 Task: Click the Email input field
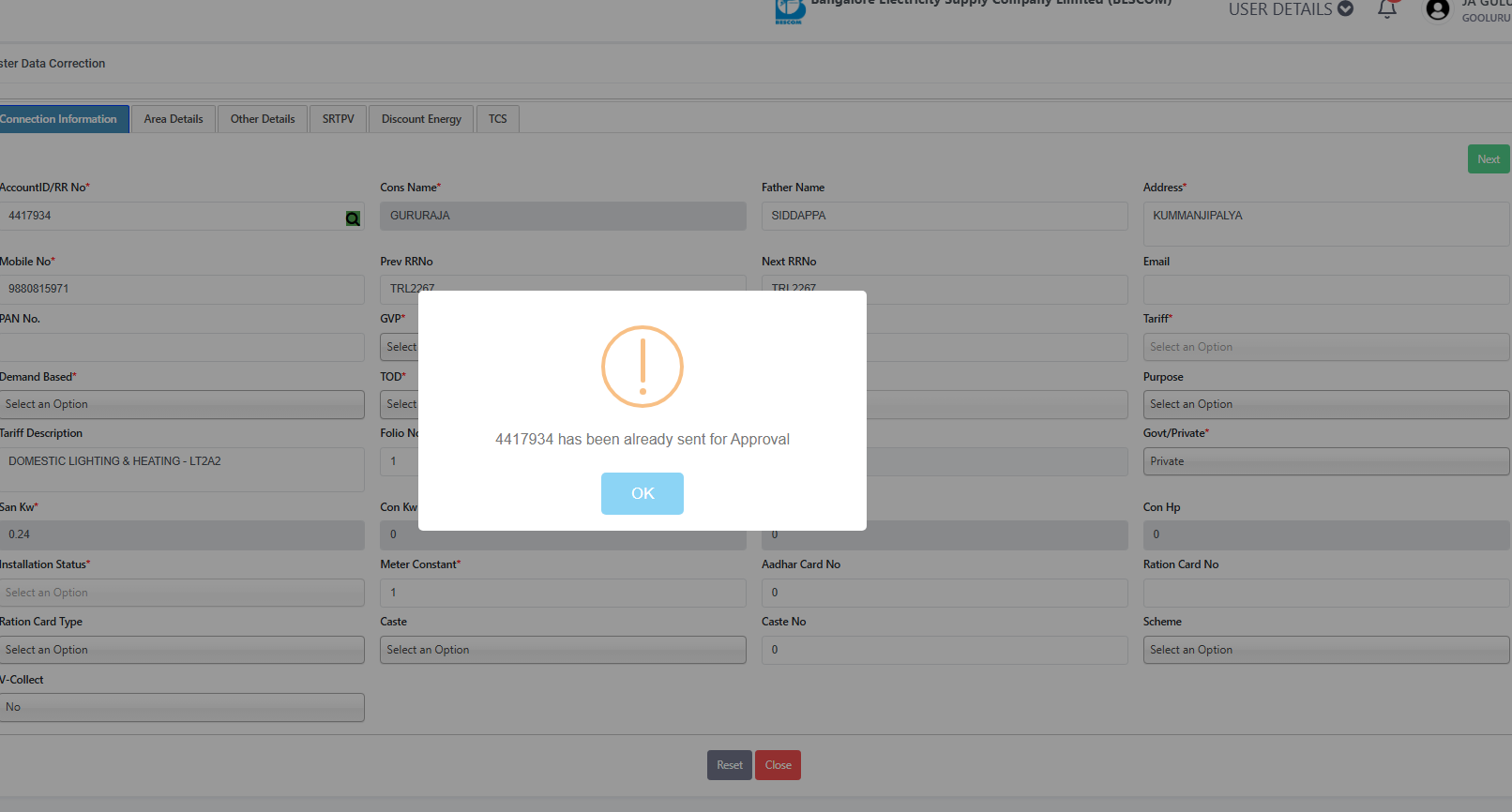[x=1326, y=289]
